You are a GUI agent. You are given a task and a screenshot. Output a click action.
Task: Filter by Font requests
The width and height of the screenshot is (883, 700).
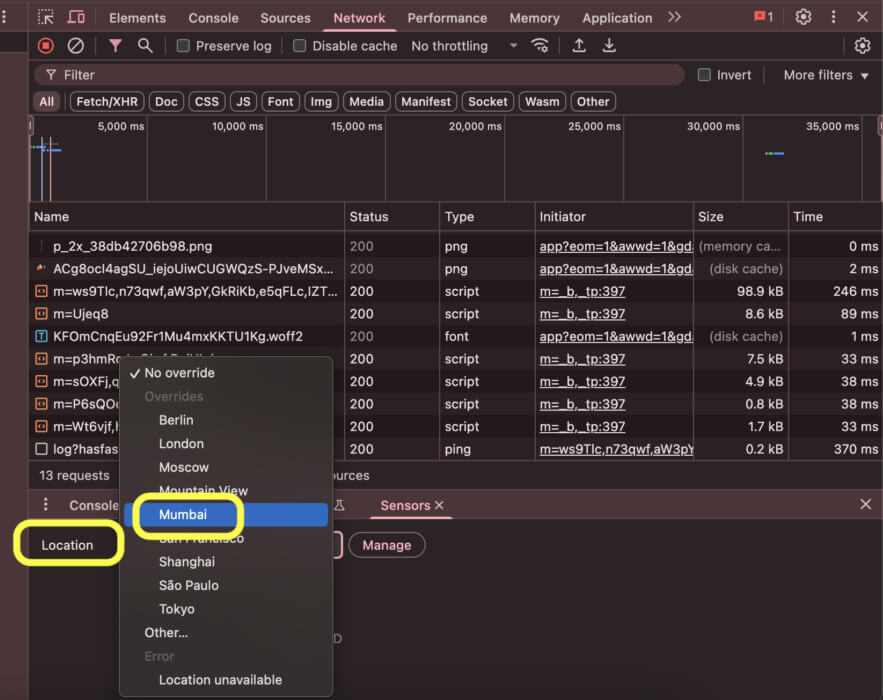point(280,101)
